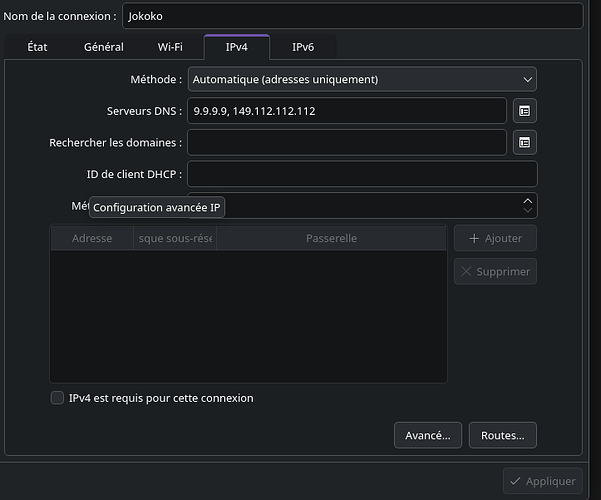This screenshot has height=500, width=601.
Task: Switch to the IPv6 tab
Action: [303, 47]
